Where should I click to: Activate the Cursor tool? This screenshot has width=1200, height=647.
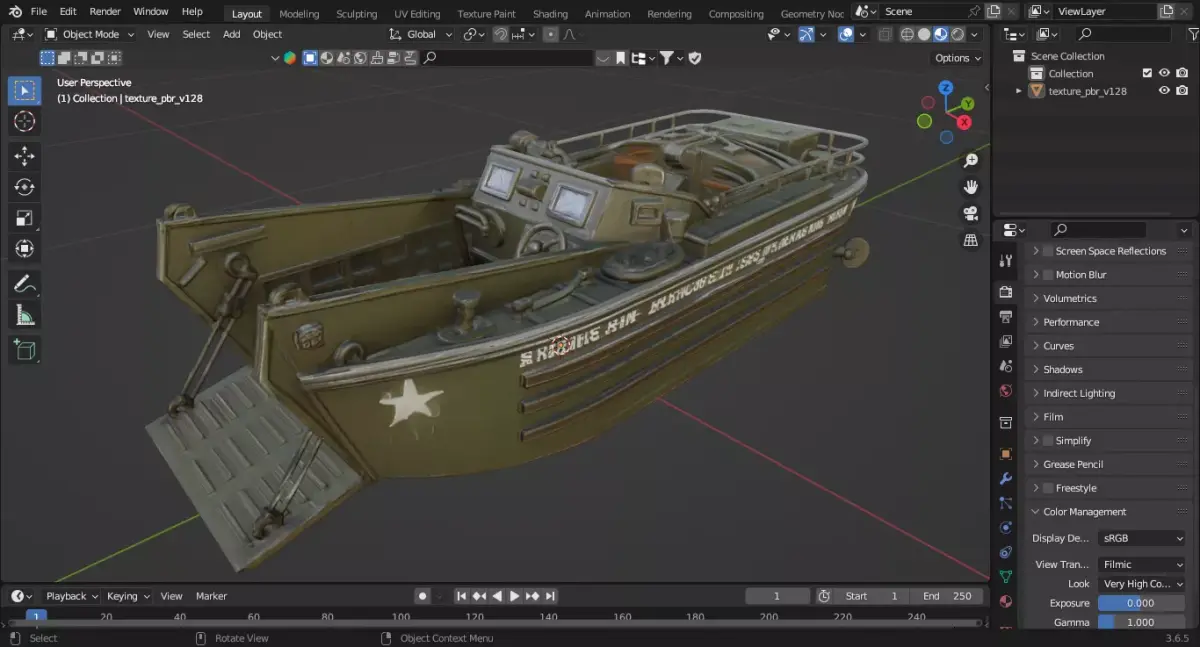25,122
